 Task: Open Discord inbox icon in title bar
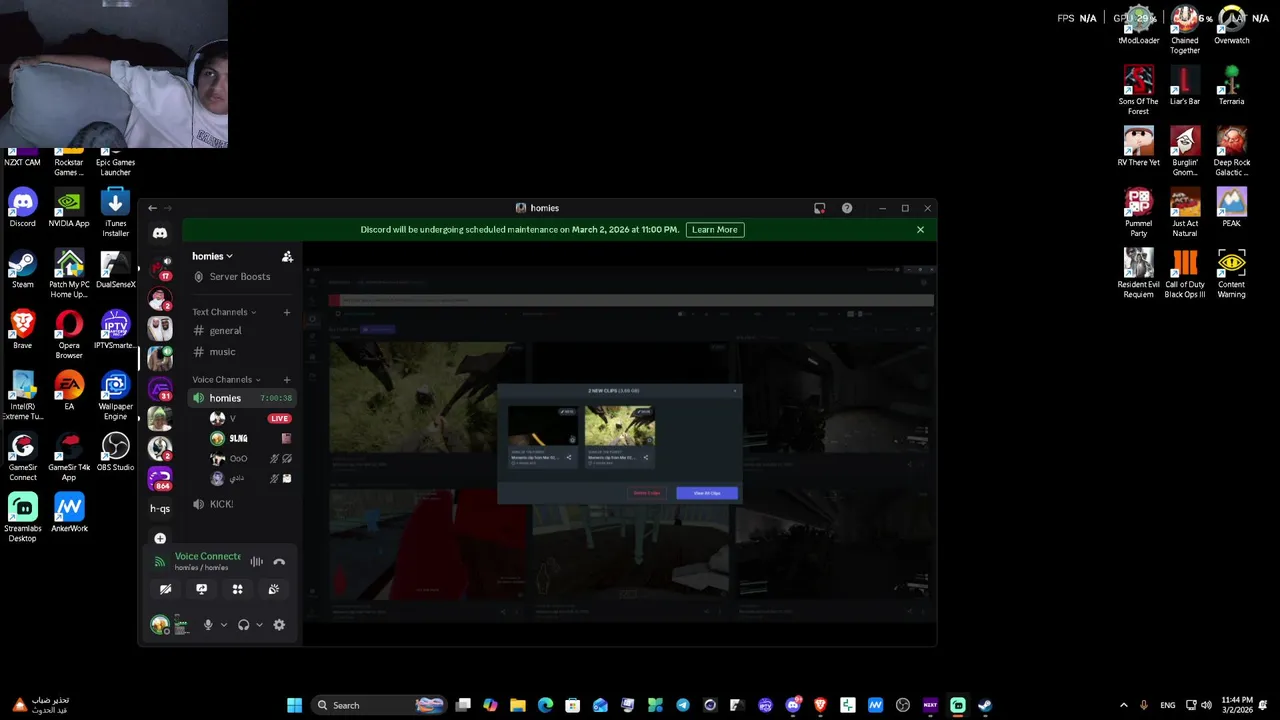coord(819,208)
